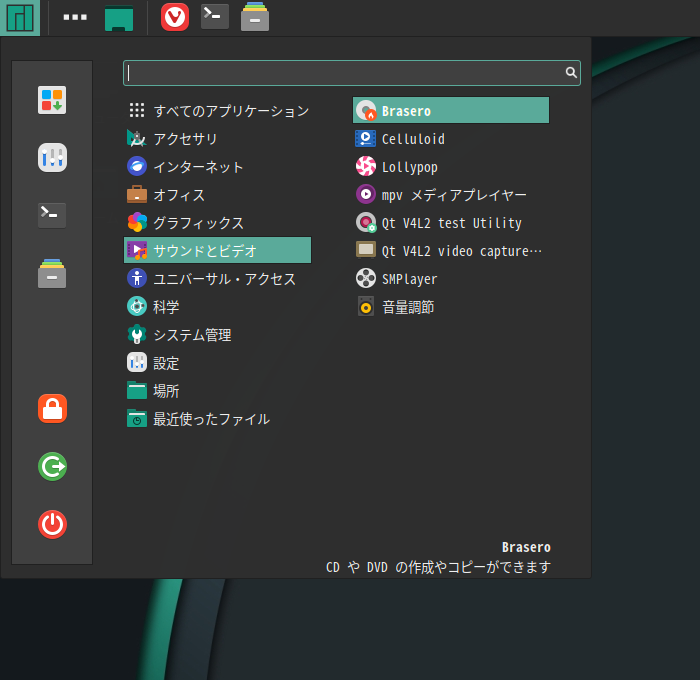Launch Celluloid video player
Screen dimensions: 700x680
(412, 139)
